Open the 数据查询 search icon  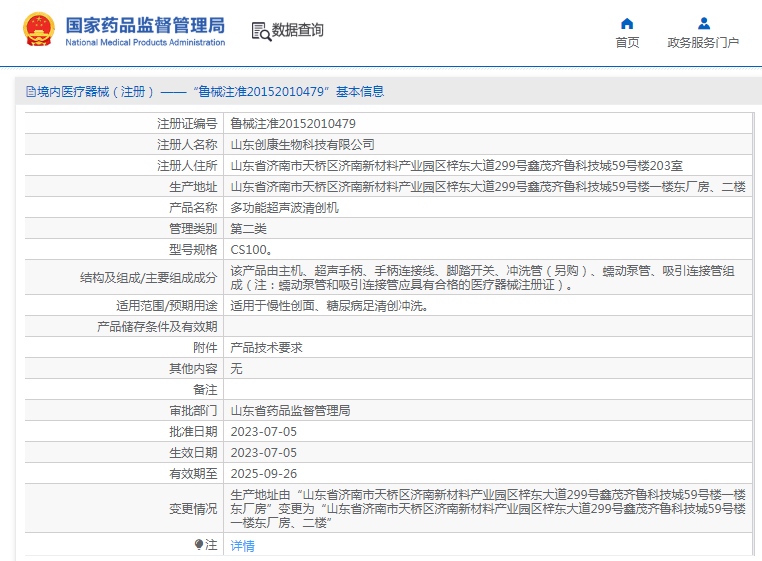coord(261,32)
